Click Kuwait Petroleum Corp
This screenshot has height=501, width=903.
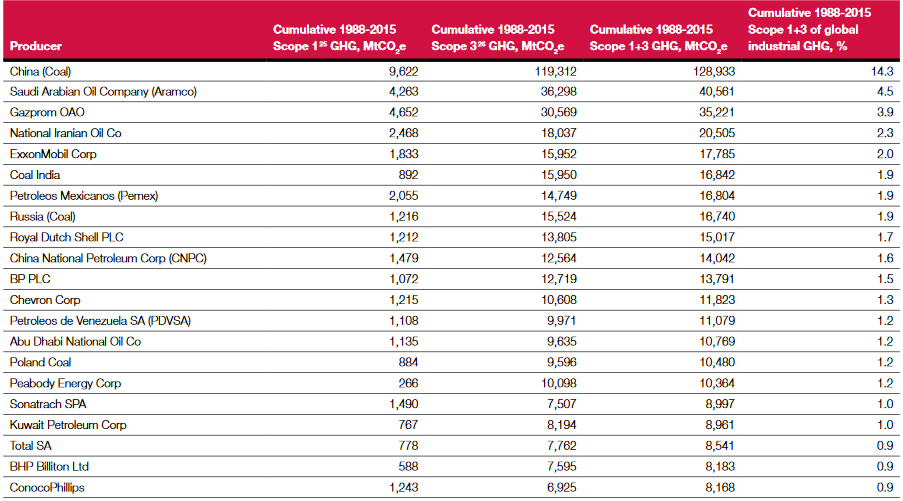click(x=68, y=425)
